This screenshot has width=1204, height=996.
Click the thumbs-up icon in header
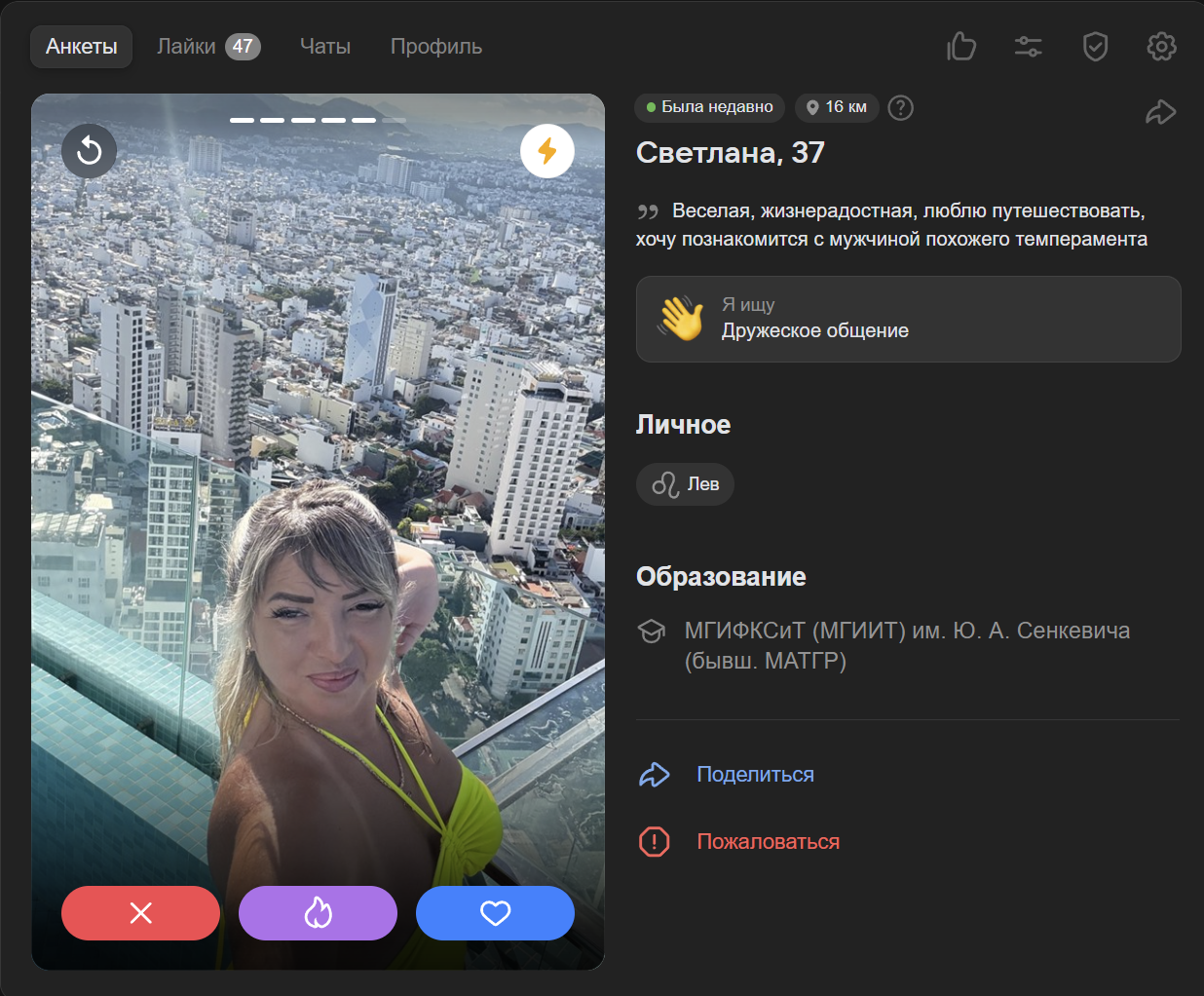(961, 46)
